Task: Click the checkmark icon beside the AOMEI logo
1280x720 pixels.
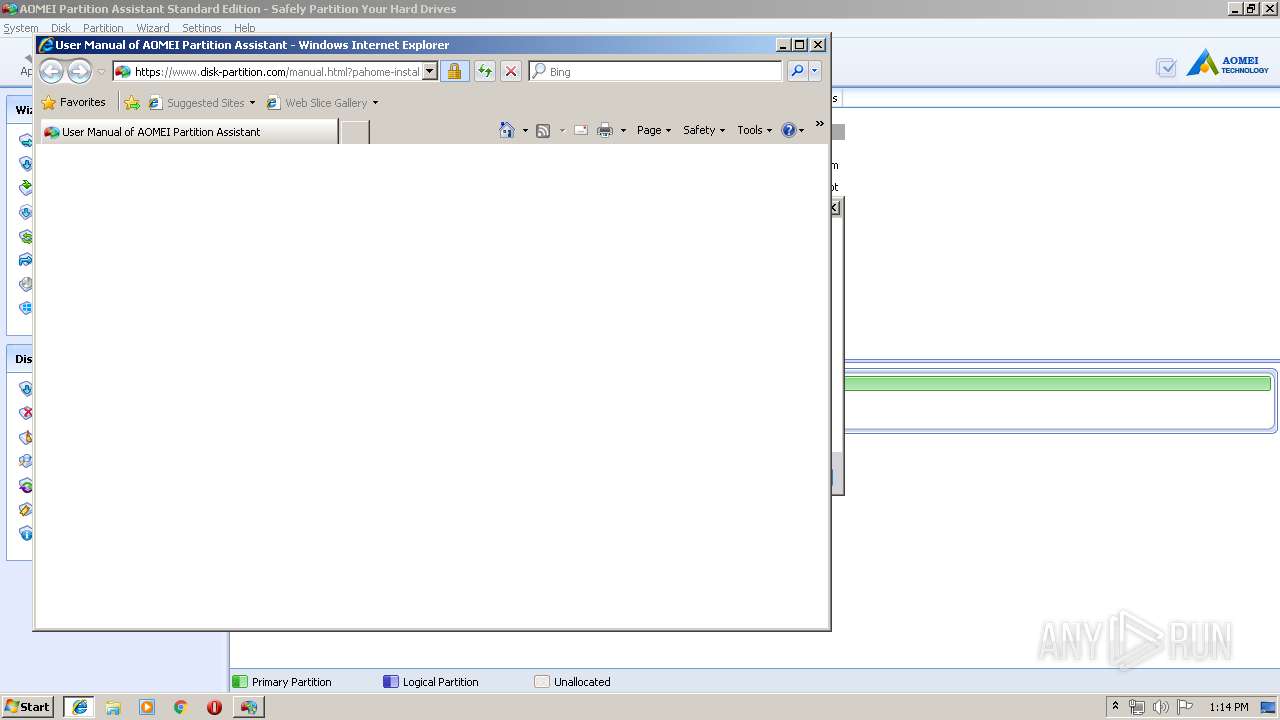Action: pyautogui.click(x=1166, y=68)
